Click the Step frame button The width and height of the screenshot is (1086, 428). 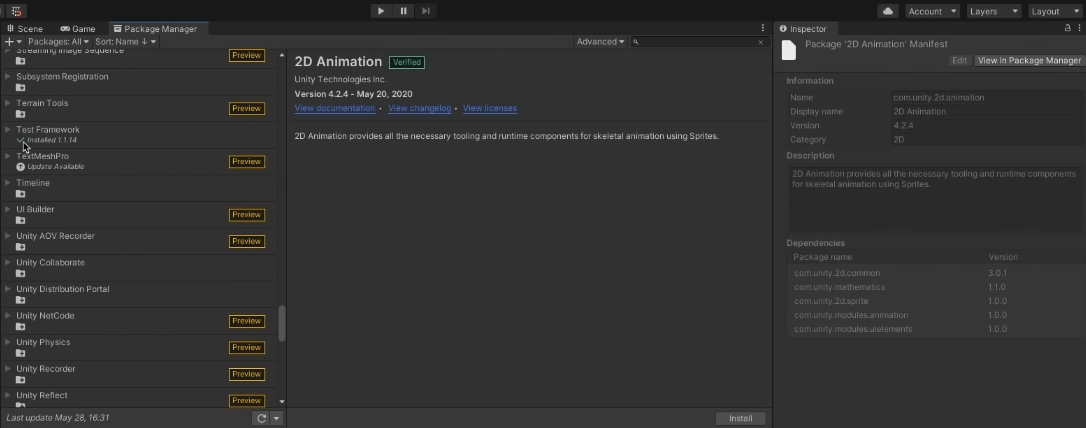click(x=426, y=11)
